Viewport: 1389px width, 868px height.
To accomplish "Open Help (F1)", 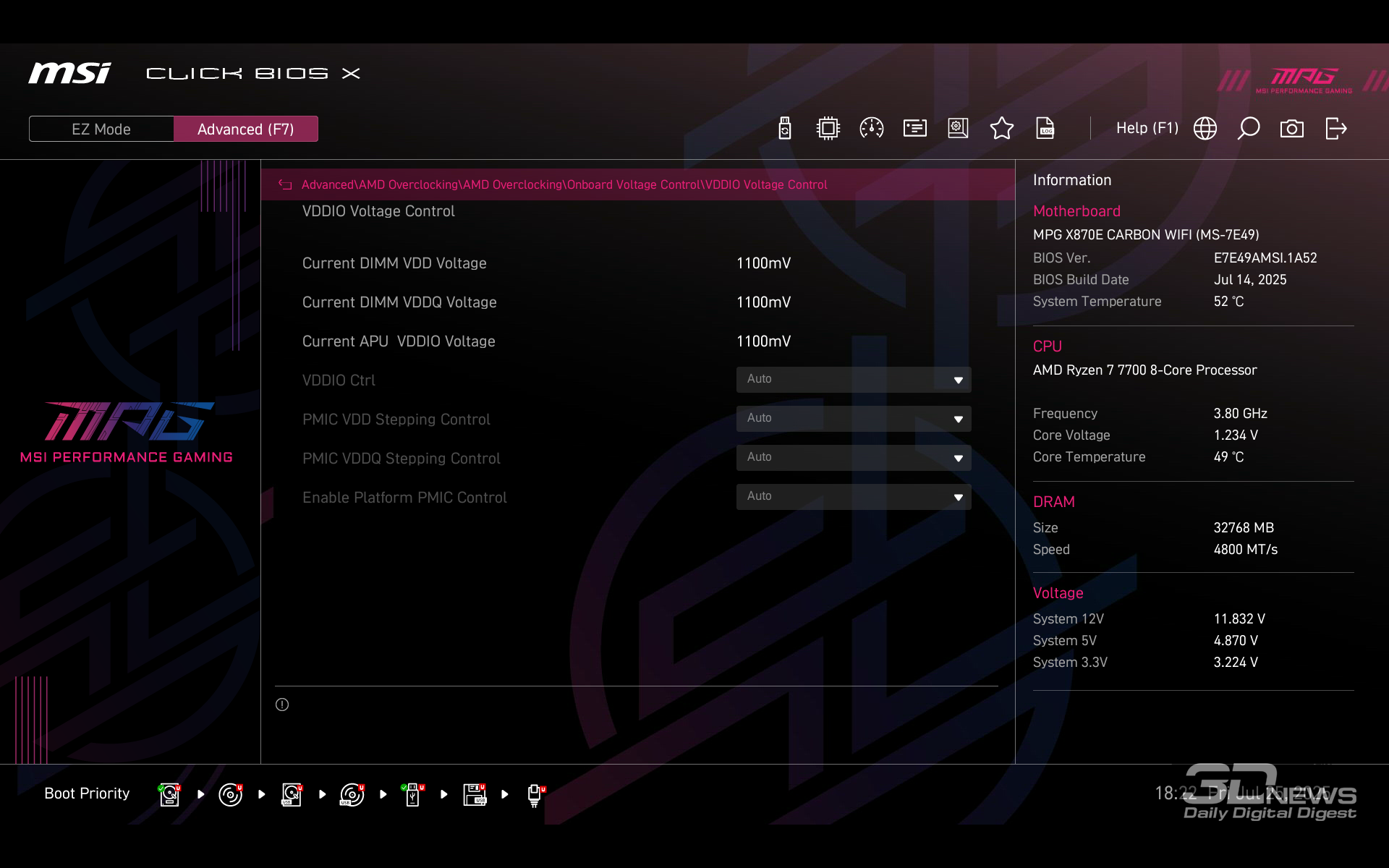I will (x=1147, y=128).
